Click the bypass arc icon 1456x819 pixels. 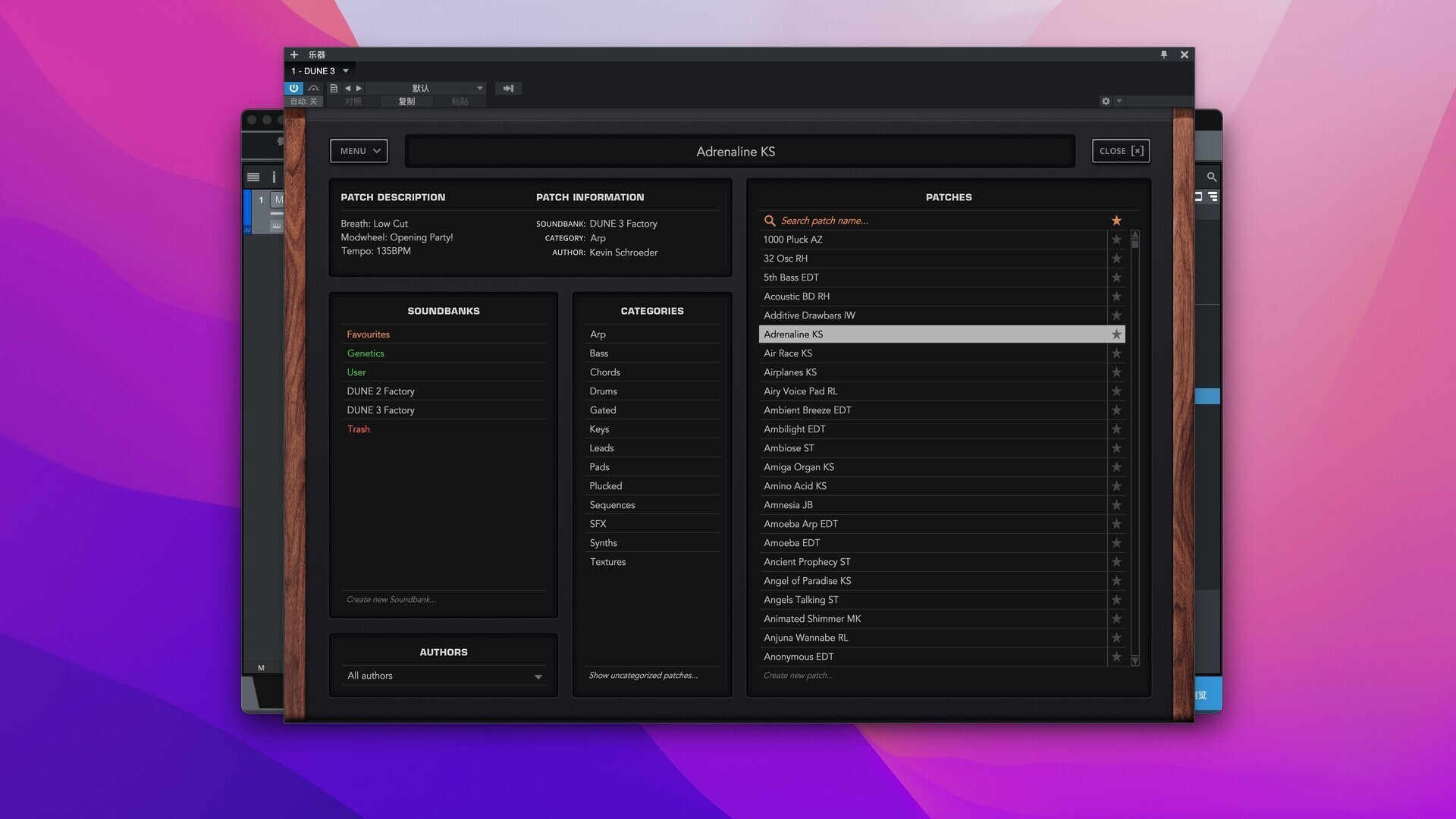(313, 88)
